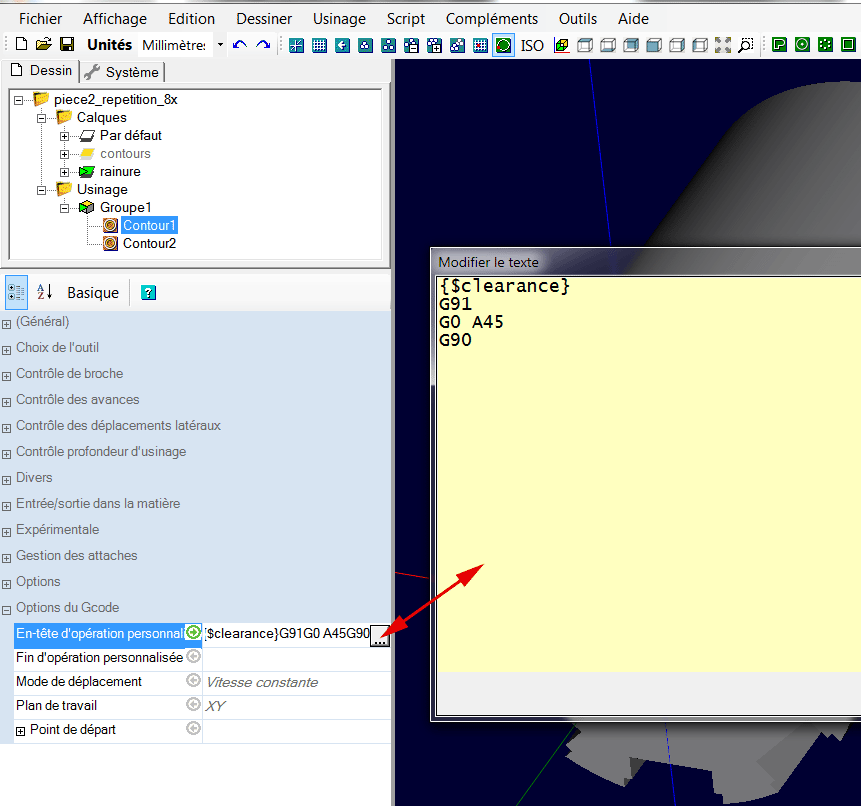Open the Unités Millimètres dropdown
Screen dimensions: 861x806
click(x=220, y=45)
